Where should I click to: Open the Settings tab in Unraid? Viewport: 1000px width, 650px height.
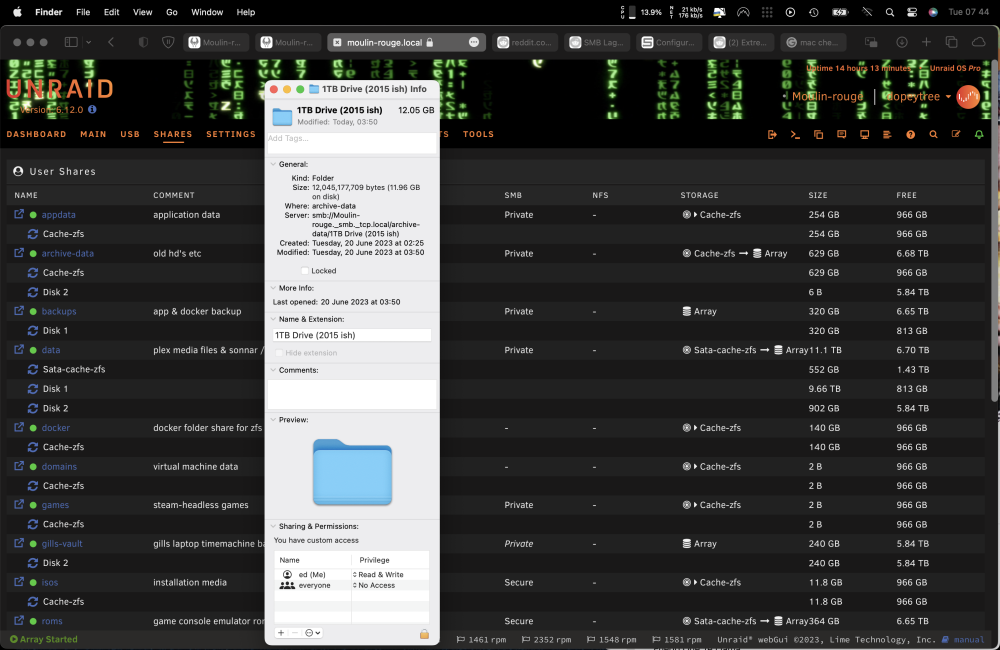[x=231, y=134]
